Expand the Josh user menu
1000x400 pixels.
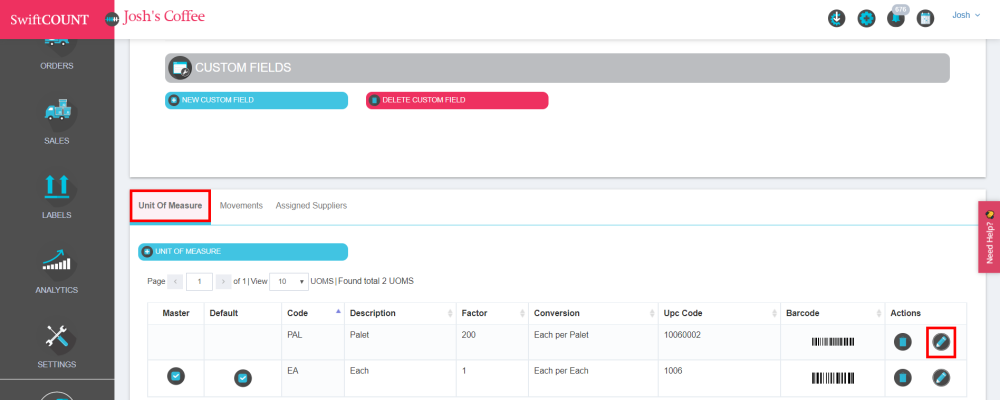coord(966,15)
